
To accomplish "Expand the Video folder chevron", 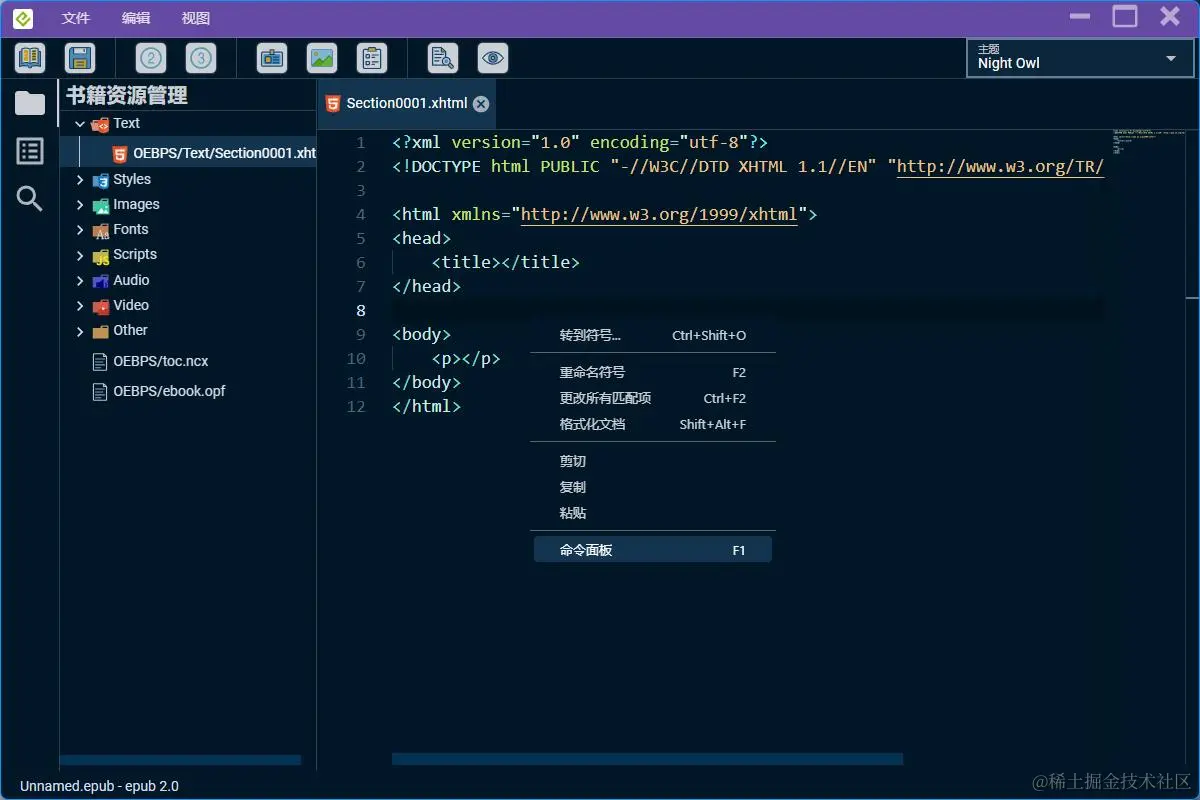I will coord(80,306).
